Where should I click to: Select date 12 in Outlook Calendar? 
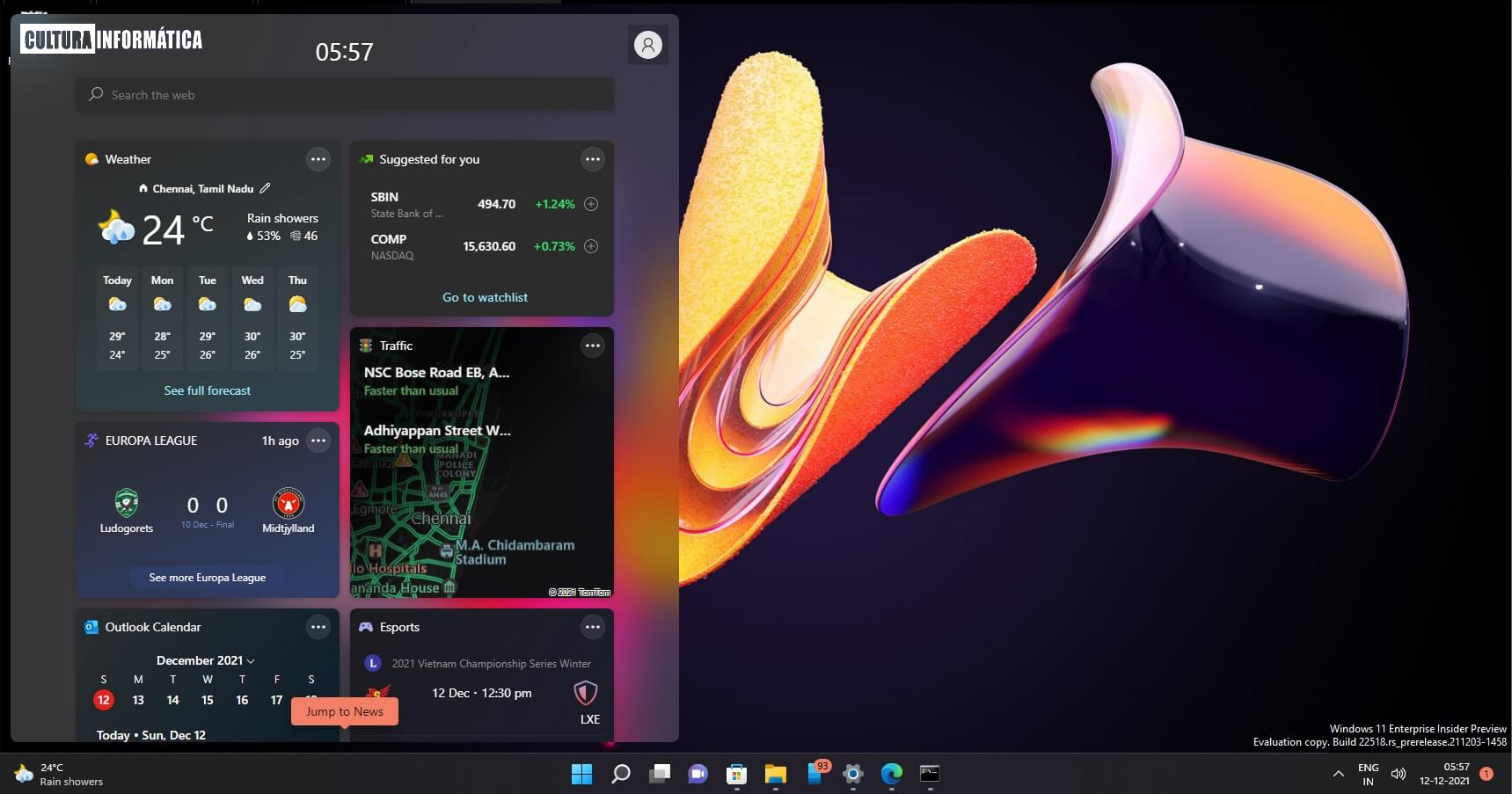tap(104, 700)
